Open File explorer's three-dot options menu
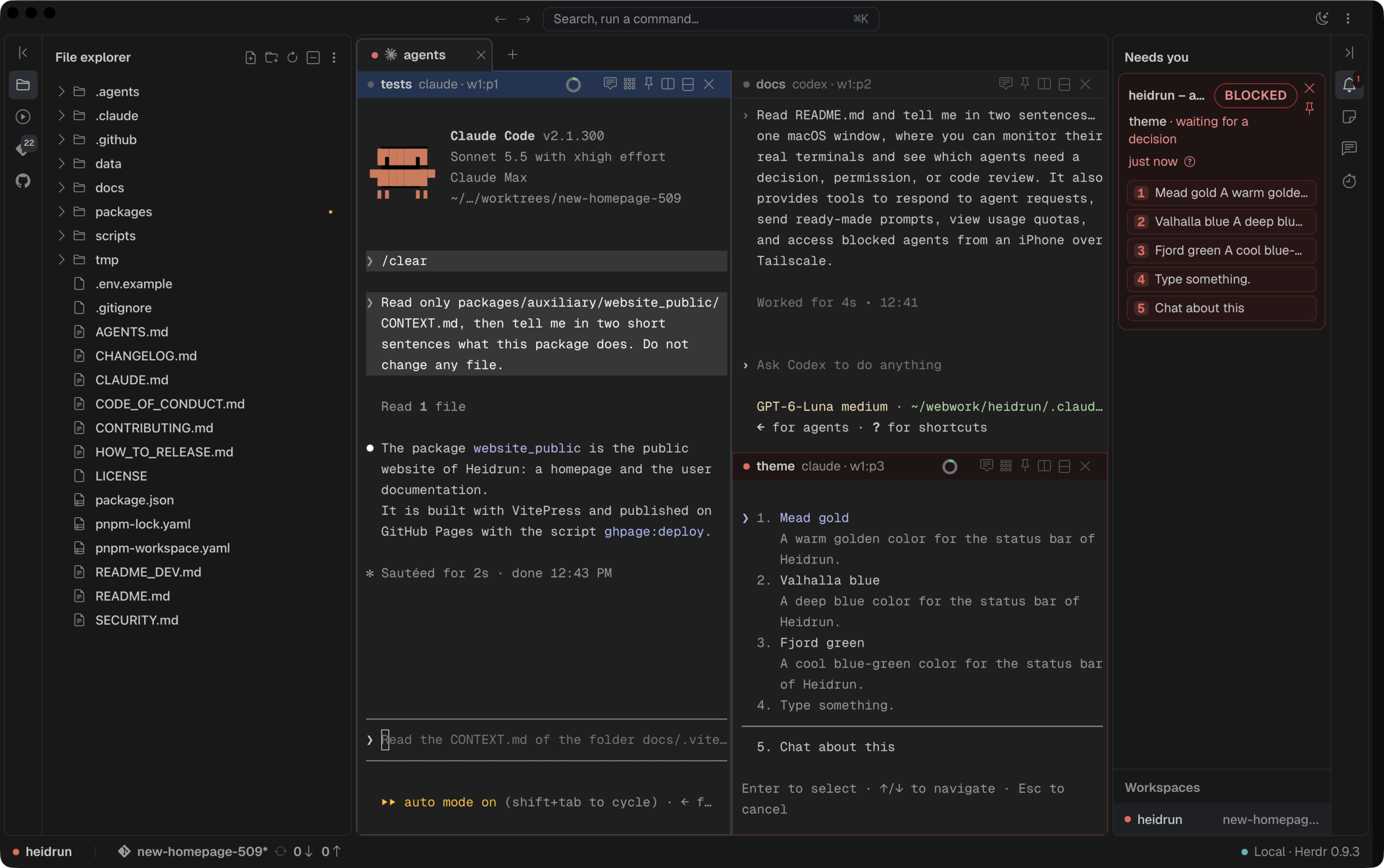Image resolution: width=1384 pixels, height=868 pixels. coord(334,57)
